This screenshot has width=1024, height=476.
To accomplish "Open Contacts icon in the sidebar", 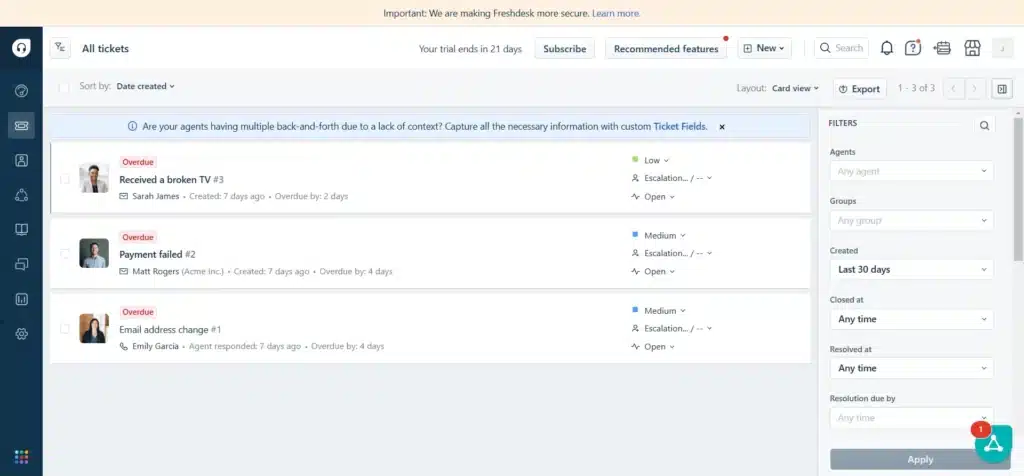I will click(21, 160).
